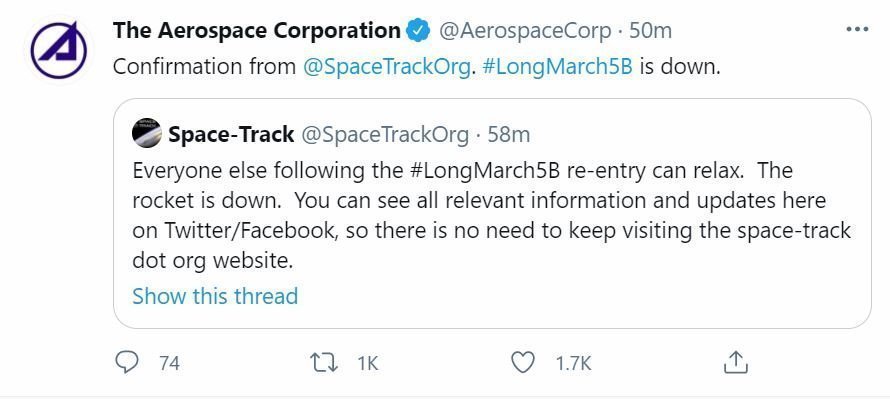Viewport: 890px width, 399px height.
Task: Click the Aerospace Corporation profile logo
Action: (x=58, y=49)
